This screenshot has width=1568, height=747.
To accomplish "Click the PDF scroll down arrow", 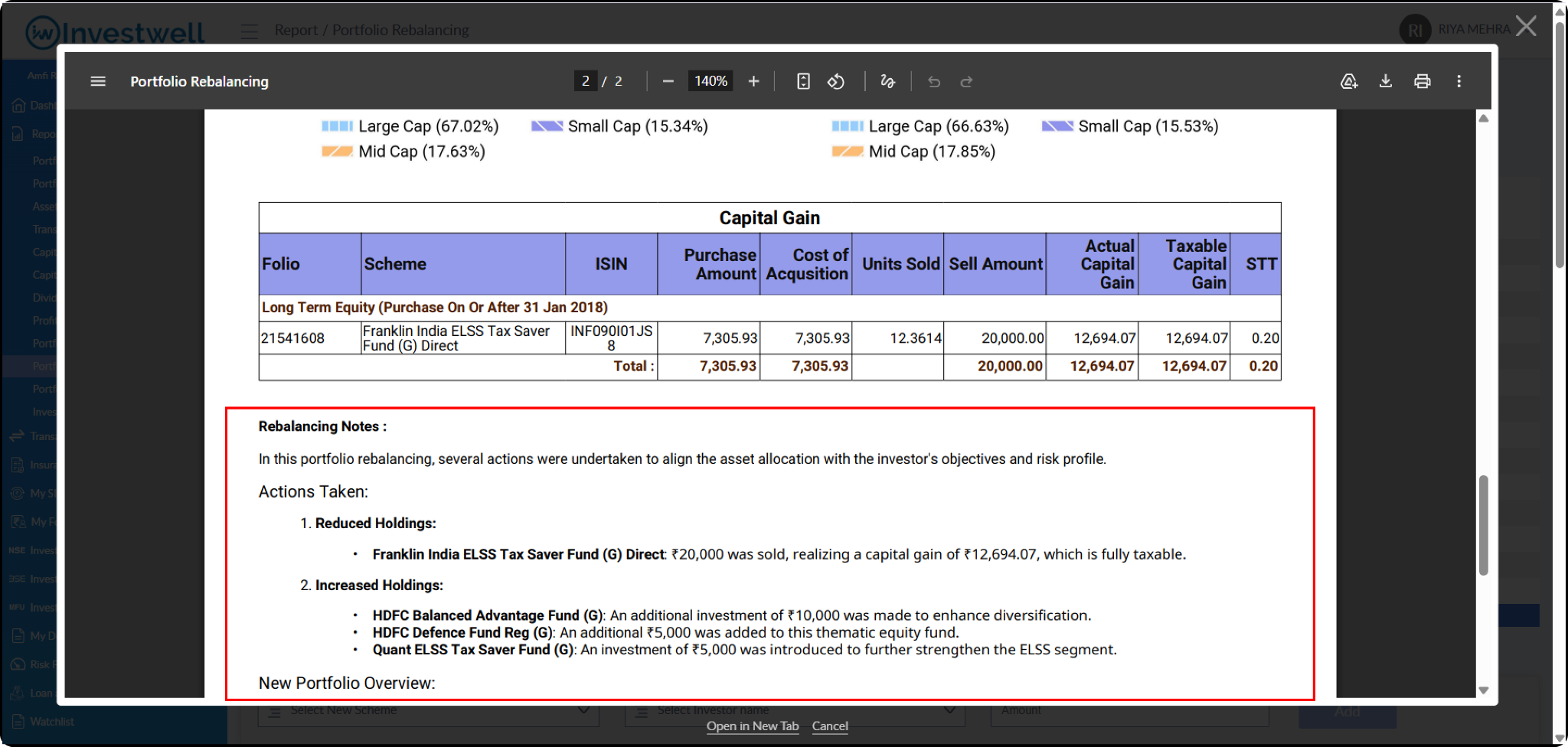I will pos(1484,690).
